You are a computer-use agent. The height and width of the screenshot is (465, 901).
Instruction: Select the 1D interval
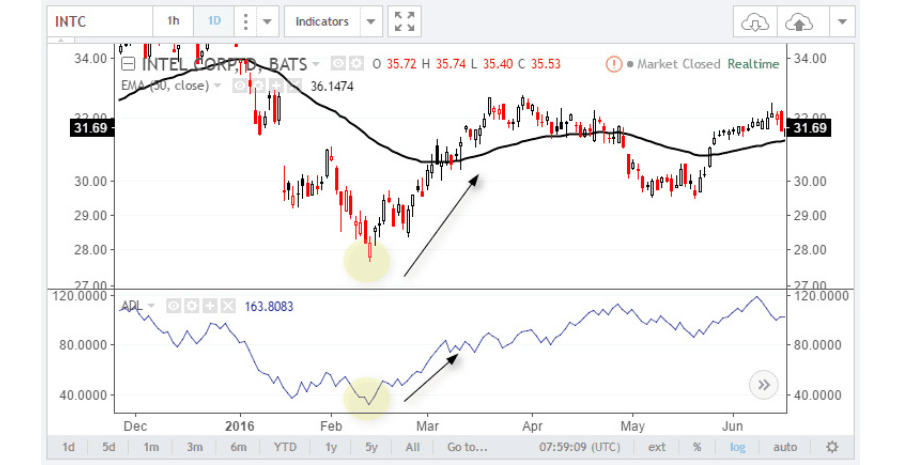point(214,21)
